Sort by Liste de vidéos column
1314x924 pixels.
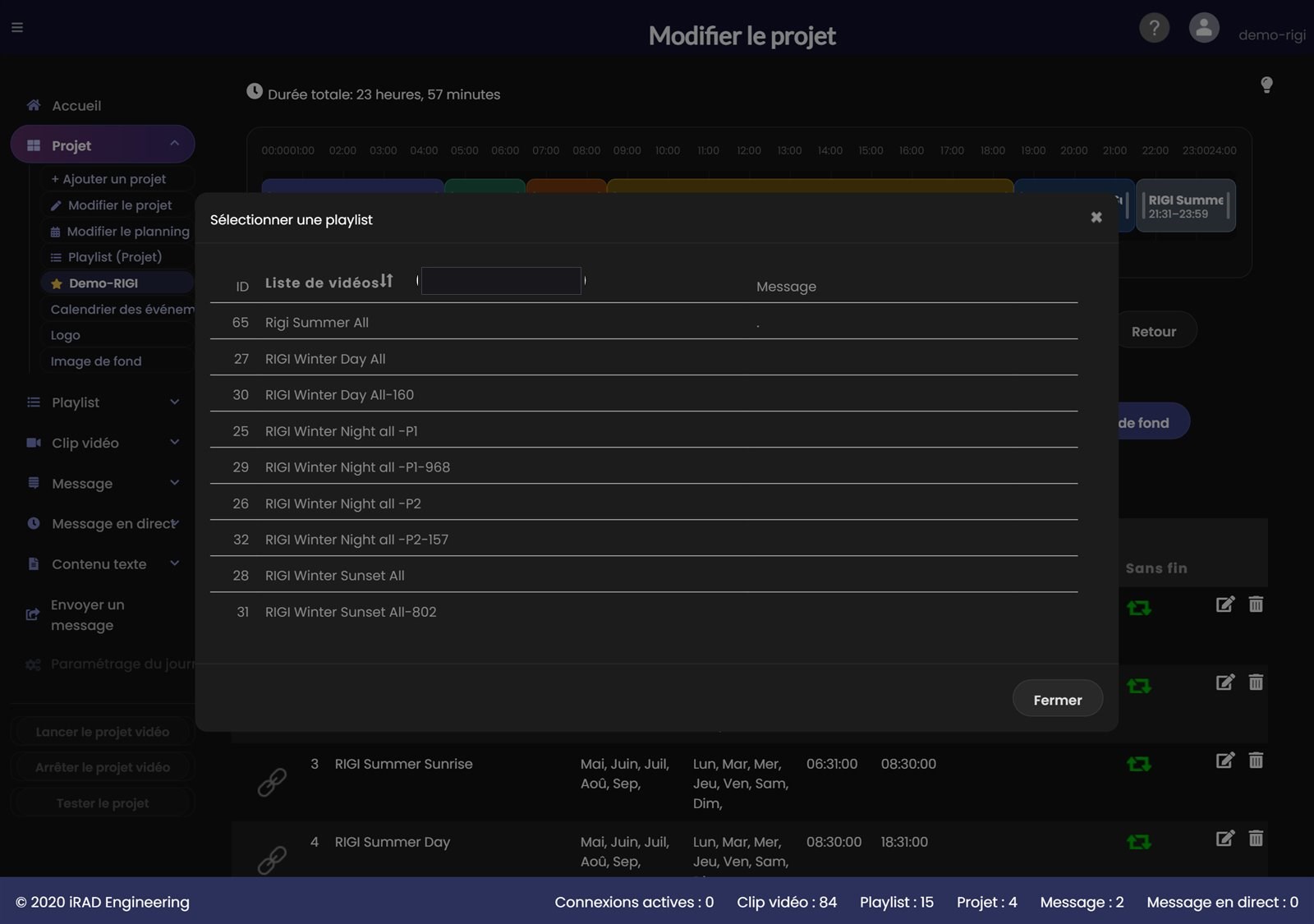[x=329, y=282]
